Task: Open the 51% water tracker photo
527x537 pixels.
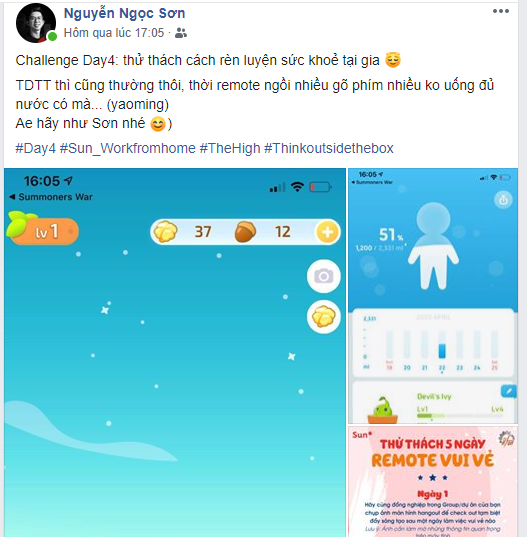Action: click(433, 296)
